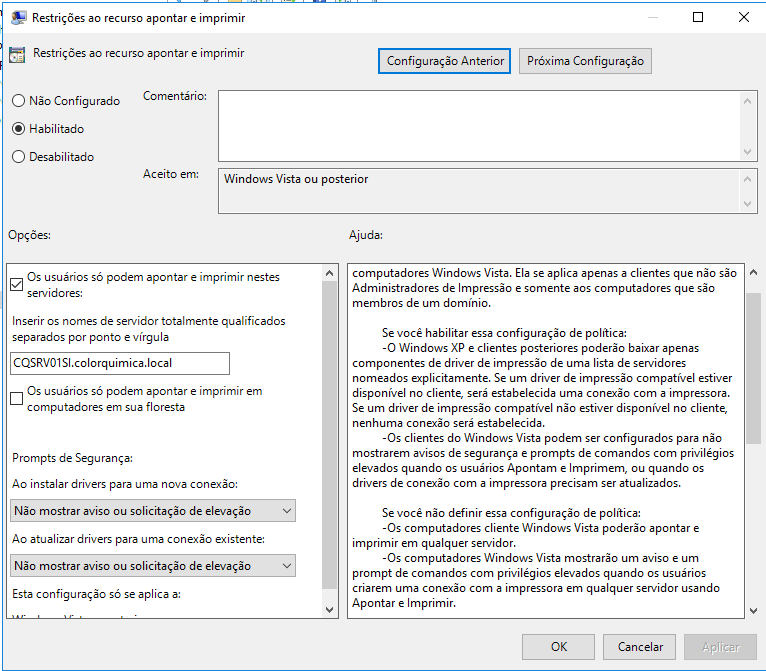Viewport: 766px width, 671px height.
Task: Select the Habilitado radio option
Action: [18, 129]
